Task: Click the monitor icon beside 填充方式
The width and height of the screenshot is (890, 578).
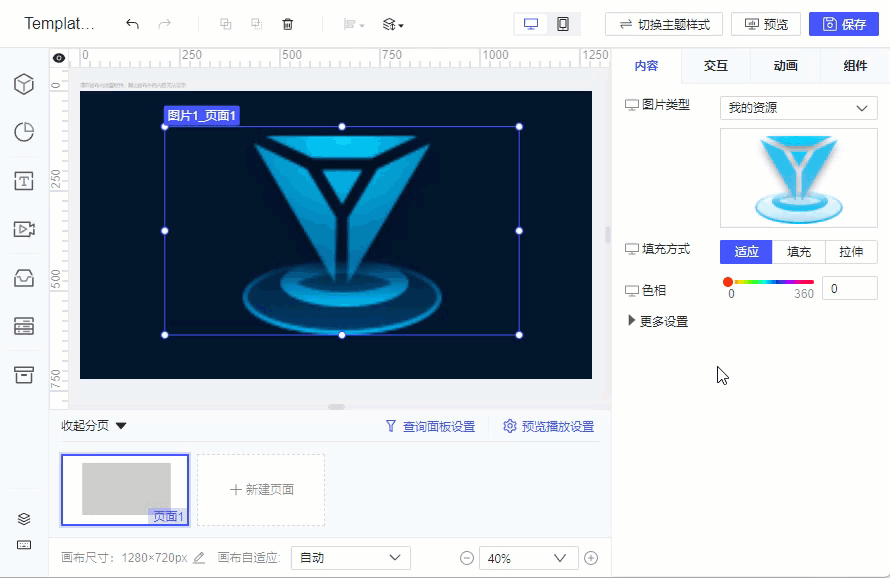Action: pyautogui.click(x=631, y=249)
